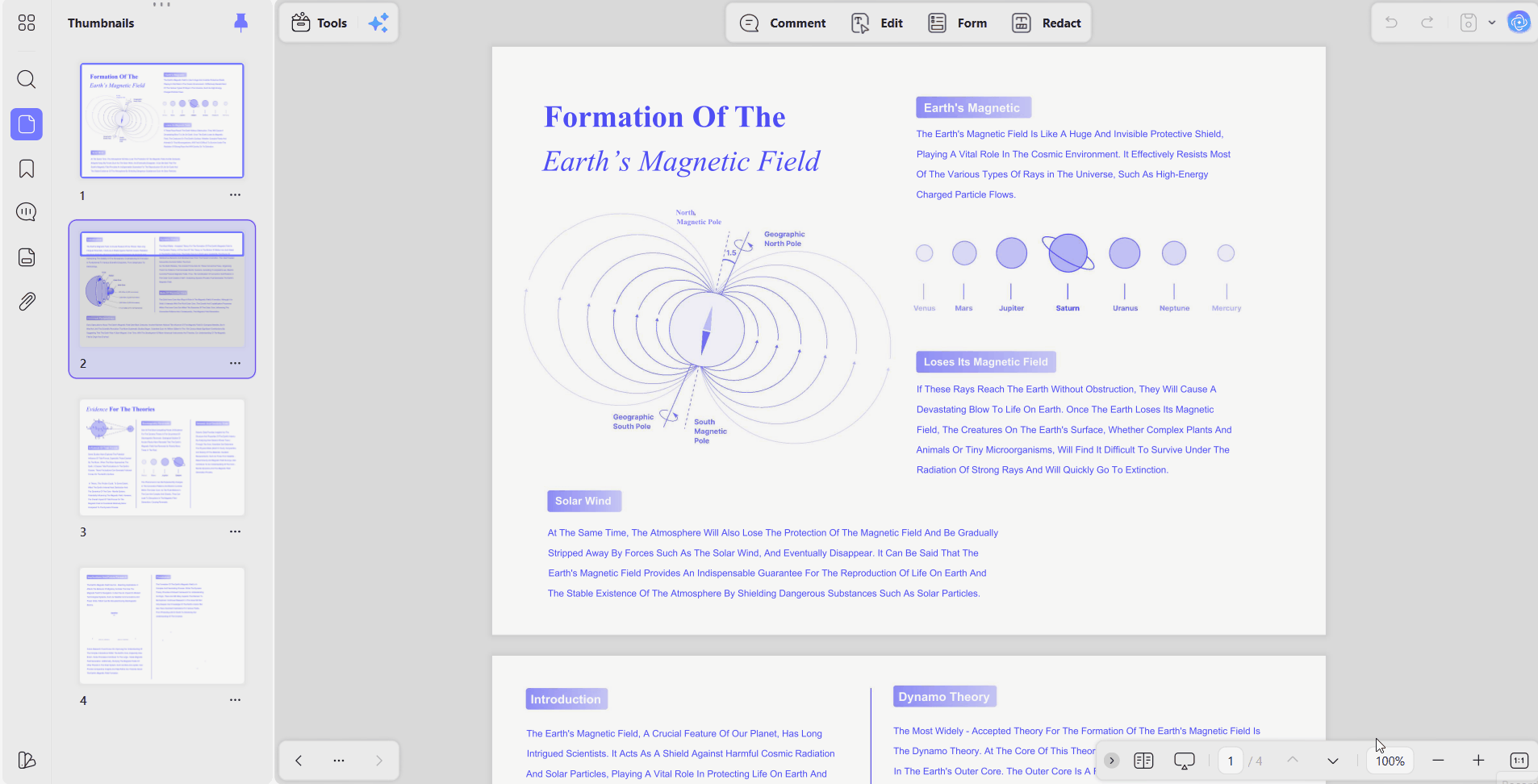Viewport: 1538px width, 784px height.
Task: Click the zoom in plus button
Action: click(x=1478, y=761)
